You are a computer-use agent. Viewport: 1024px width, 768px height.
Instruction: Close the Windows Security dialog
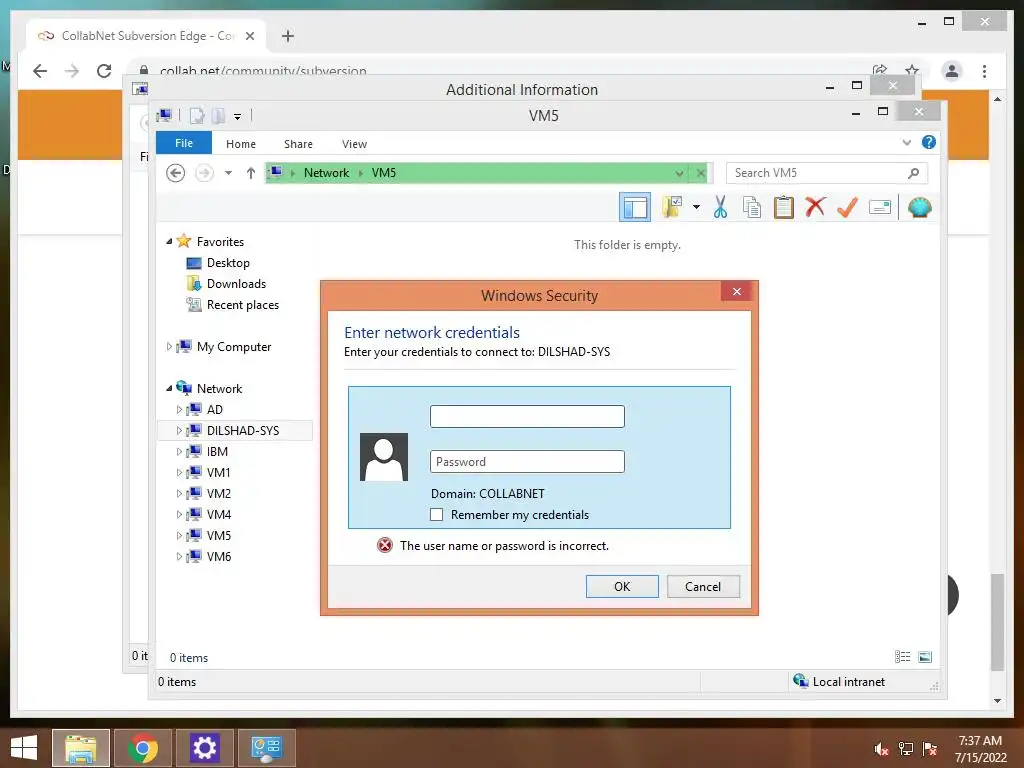tap(737, 291)
